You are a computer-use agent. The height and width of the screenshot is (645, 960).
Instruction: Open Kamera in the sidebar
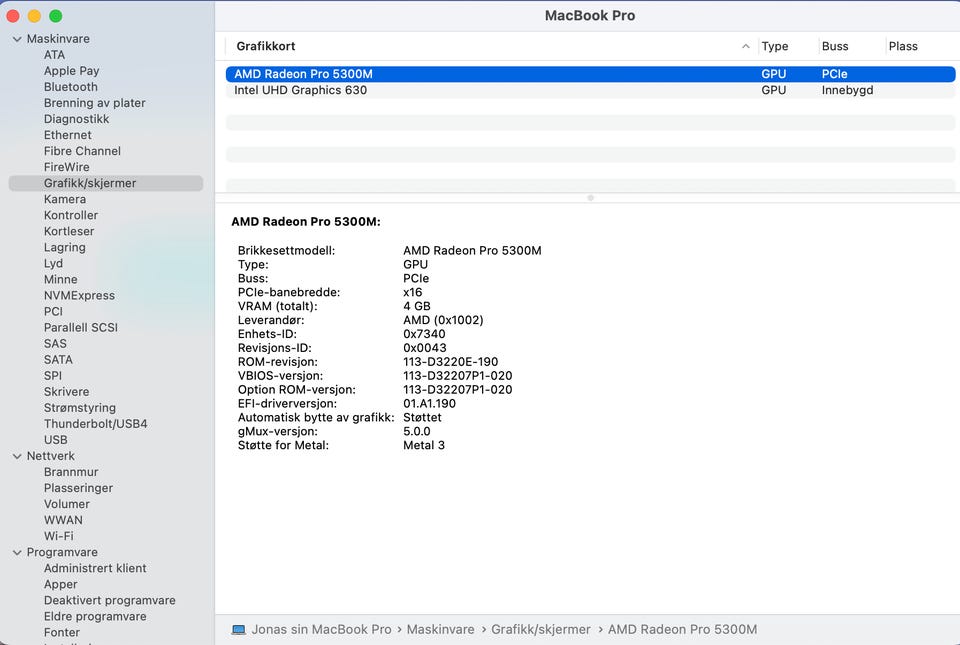(64, 199)
